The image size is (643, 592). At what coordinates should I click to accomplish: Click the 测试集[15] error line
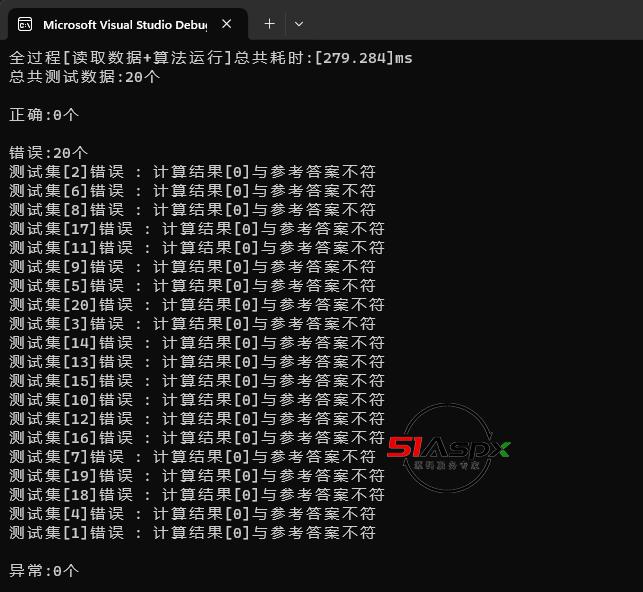[197, 381]
